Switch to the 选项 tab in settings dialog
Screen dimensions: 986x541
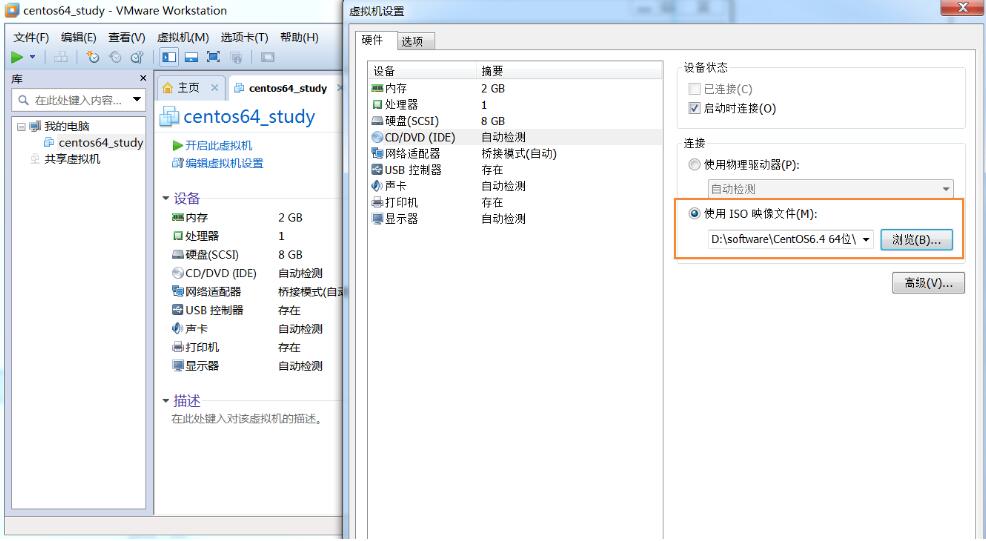coord(413,42)
